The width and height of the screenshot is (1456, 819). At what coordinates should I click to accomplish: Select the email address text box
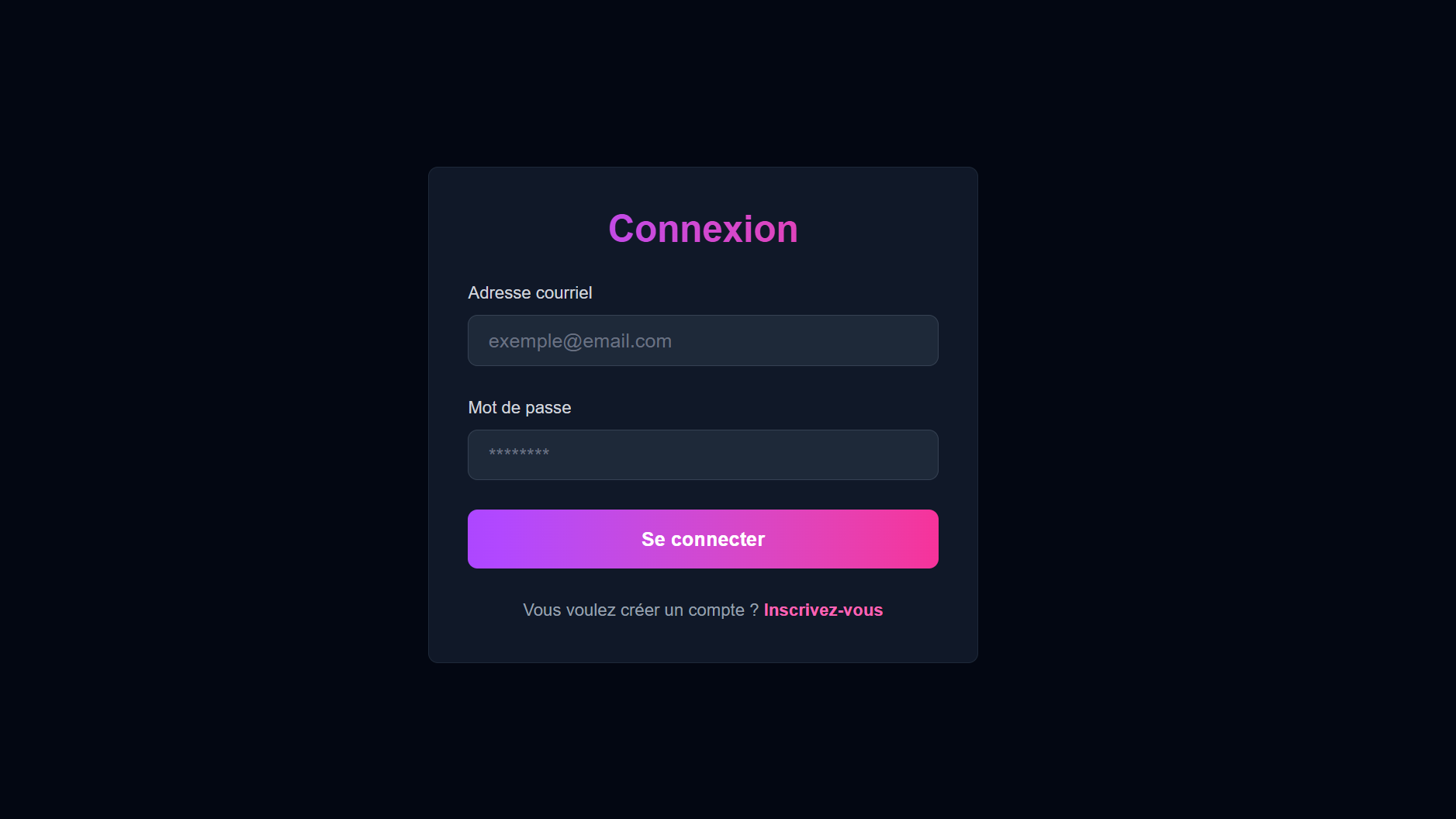pos(702,340)
